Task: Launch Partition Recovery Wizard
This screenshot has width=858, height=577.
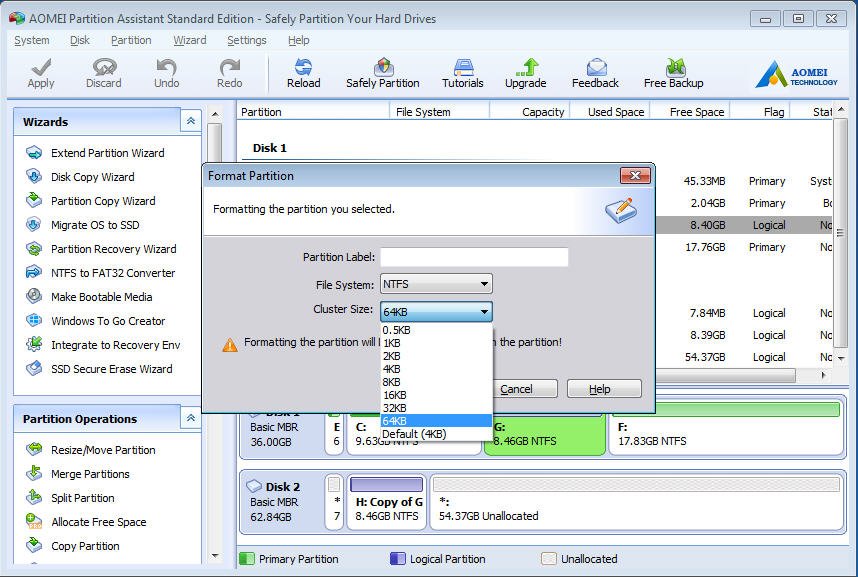Action: coord(101,249)
